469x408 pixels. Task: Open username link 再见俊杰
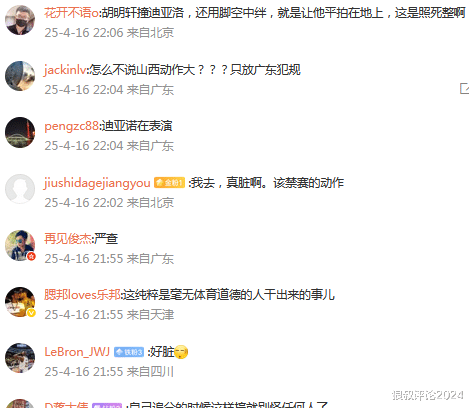[68, 239]
